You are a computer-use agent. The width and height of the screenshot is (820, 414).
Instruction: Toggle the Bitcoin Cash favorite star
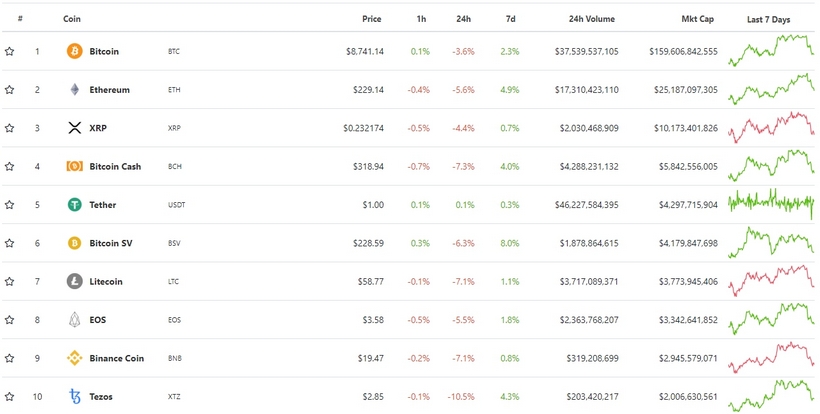[9, 166]
